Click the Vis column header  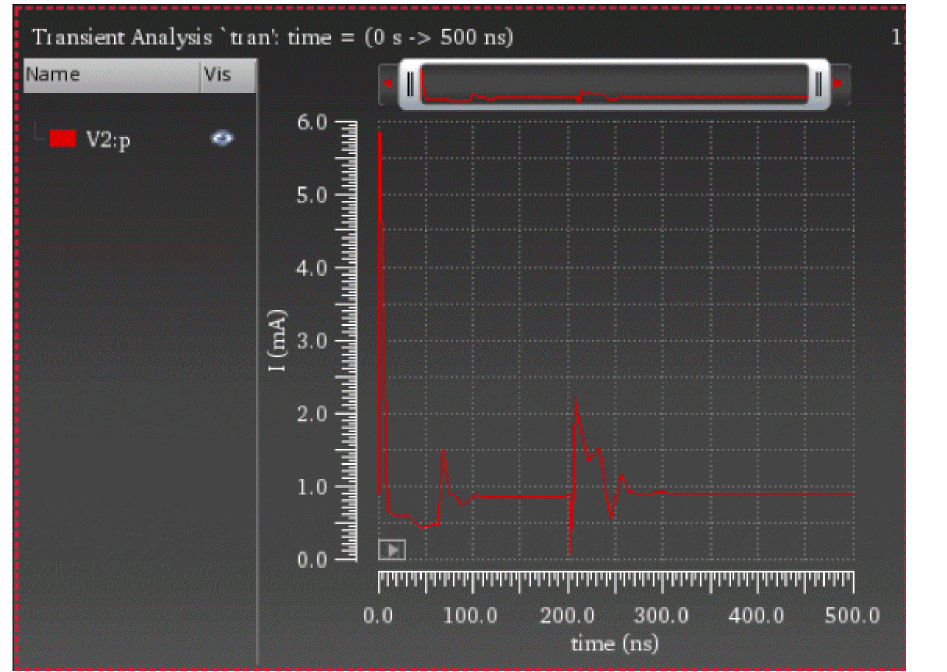[x=228, y=75]
